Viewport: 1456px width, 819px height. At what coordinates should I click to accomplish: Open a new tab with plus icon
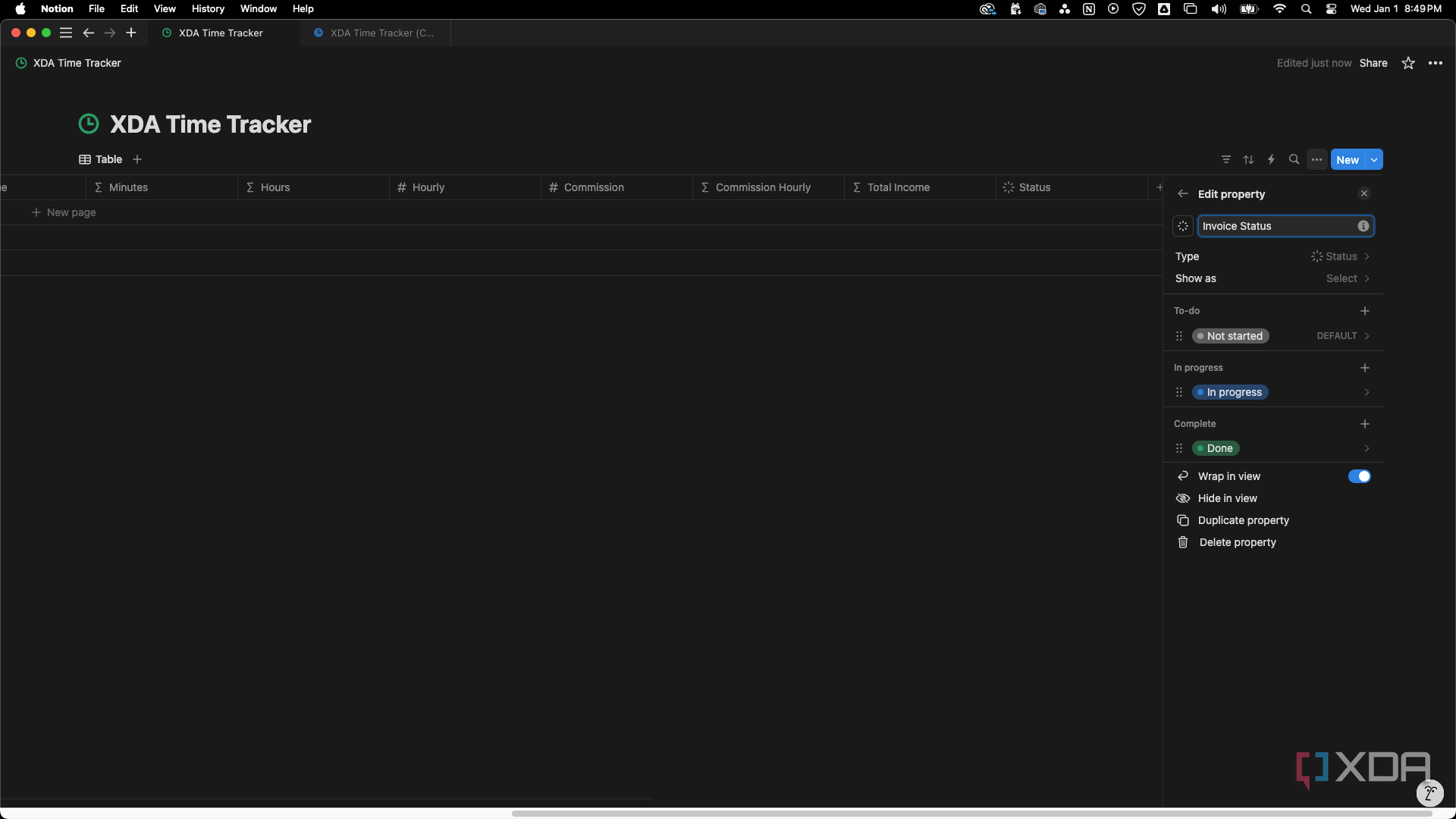pyautogui.click(x=131, y=33)
